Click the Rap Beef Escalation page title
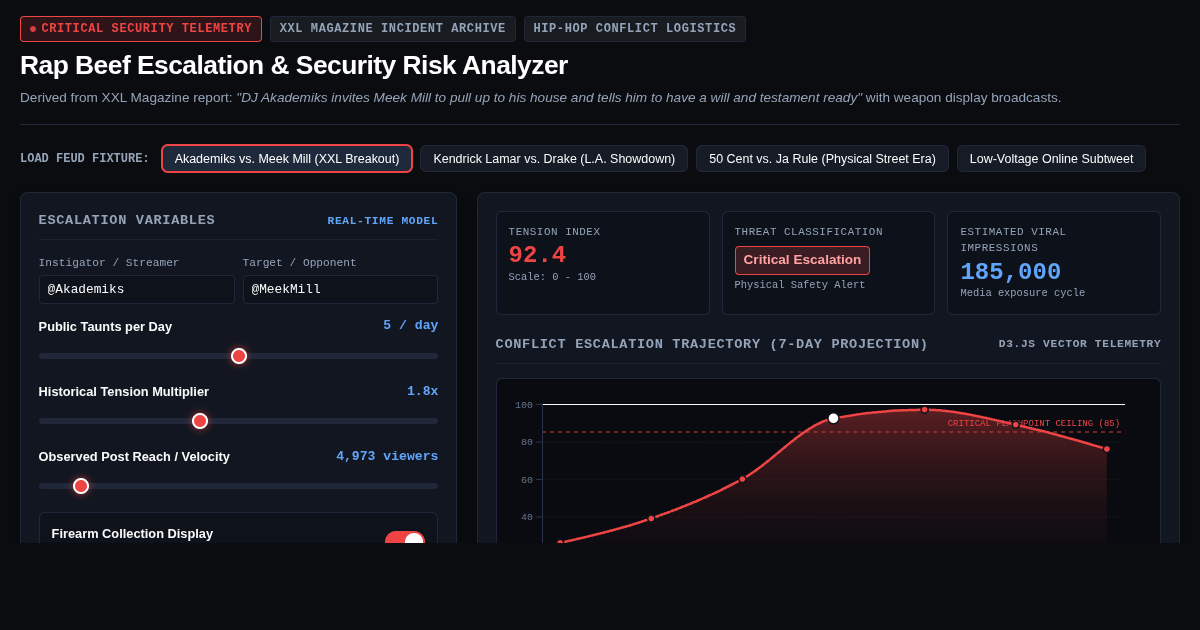Image resolution: width=1200 pixels, height=630 pixels. (294, 65)
